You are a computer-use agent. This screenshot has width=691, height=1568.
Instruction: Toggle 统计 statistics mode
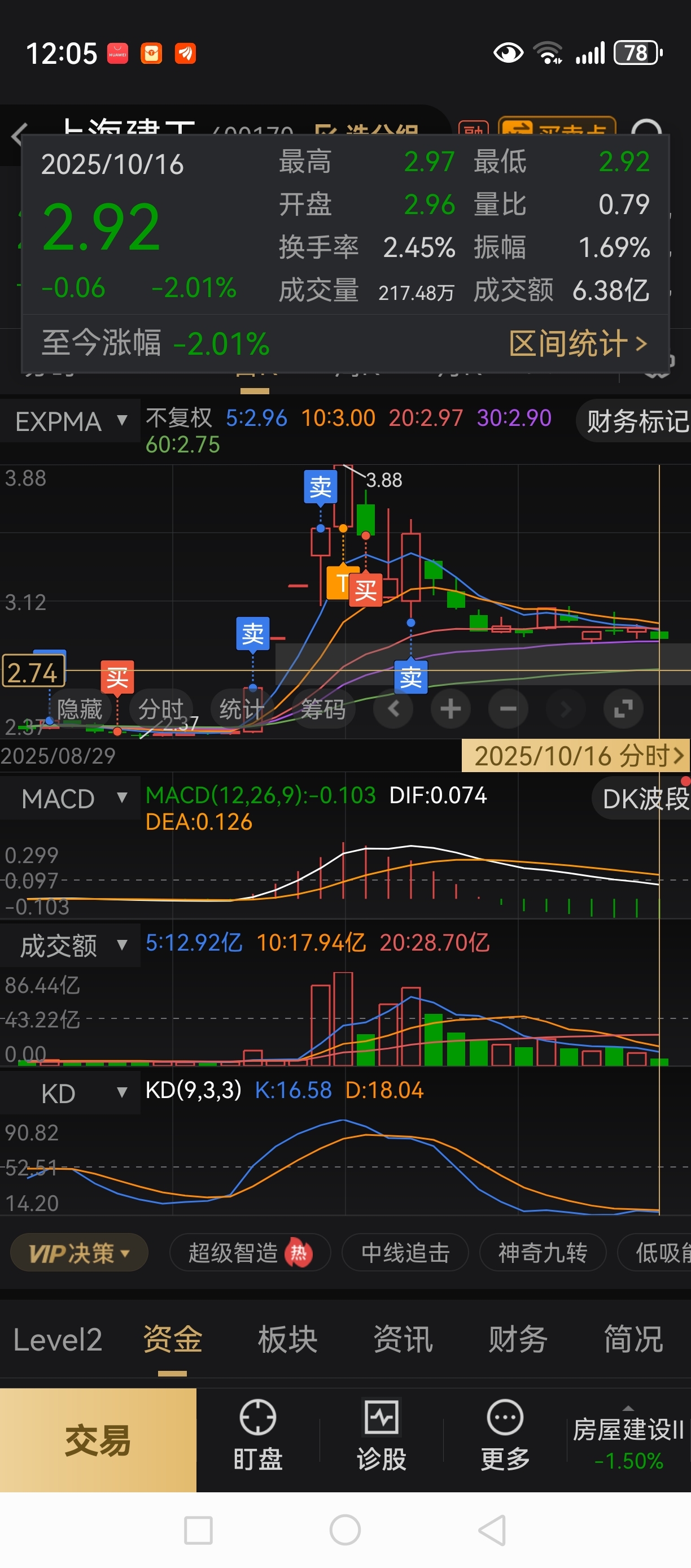[242, 708]
